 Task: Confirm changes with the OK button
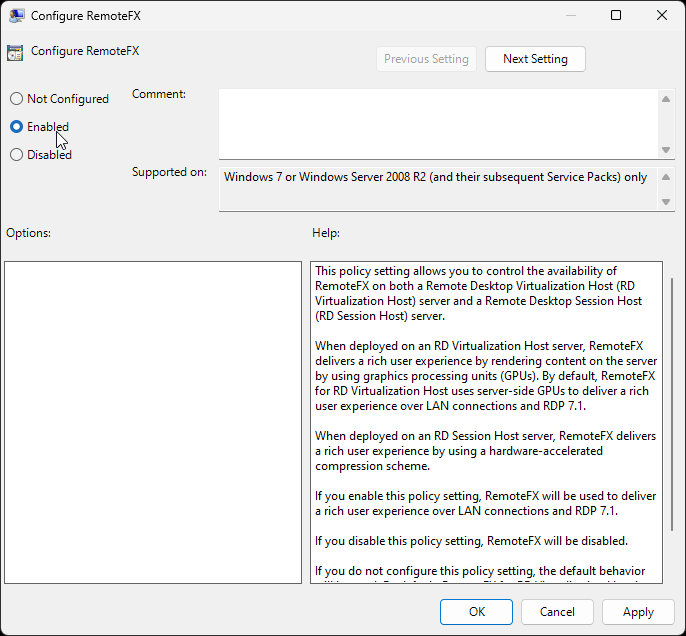[477, 612]
